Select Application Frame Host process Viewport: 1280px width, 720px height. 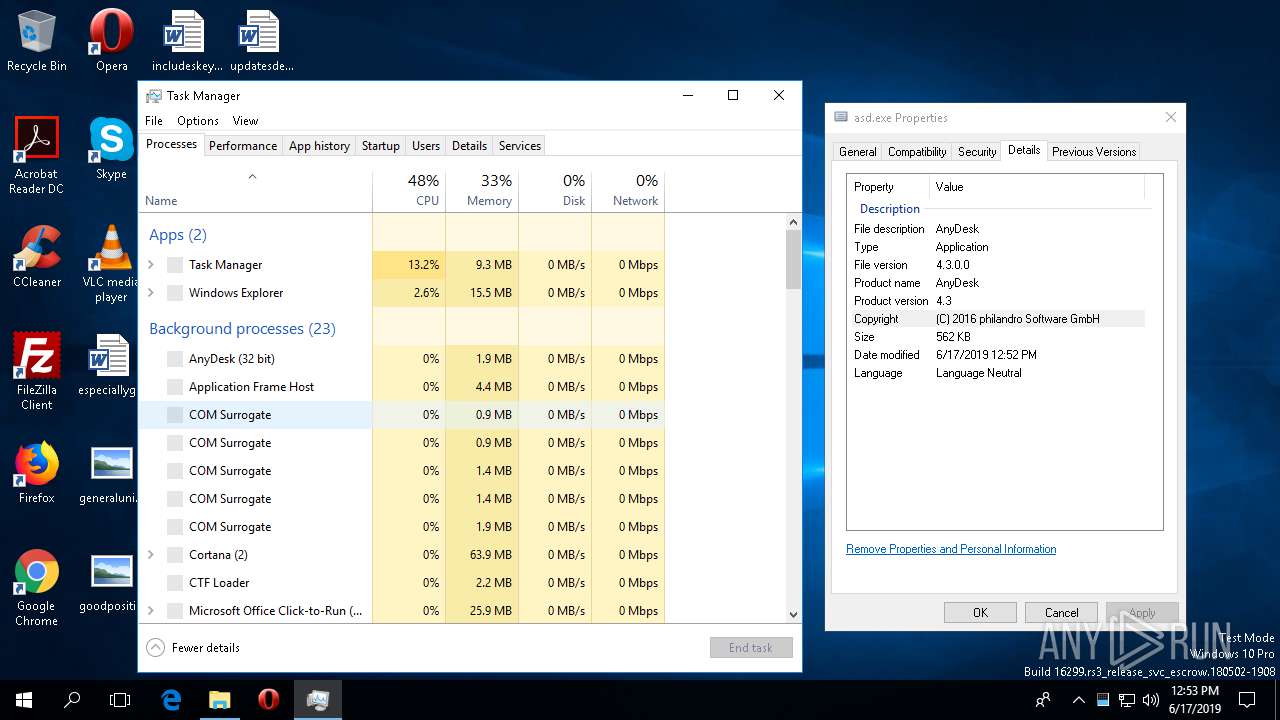tap(401, 387)
